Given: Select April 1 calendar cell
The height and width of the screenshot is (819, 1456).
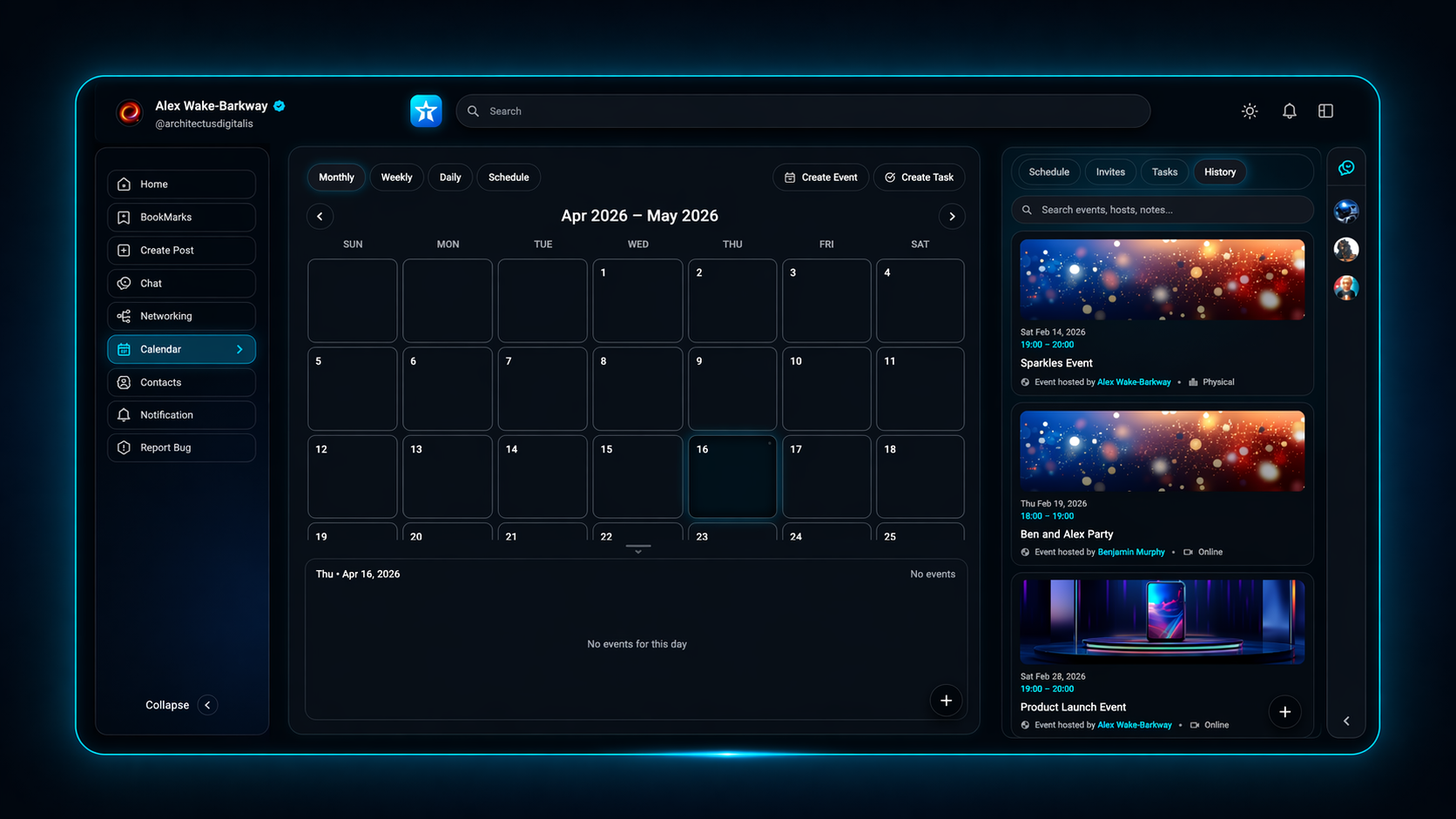Looking at the screenshot, I should tap(637, 301).
